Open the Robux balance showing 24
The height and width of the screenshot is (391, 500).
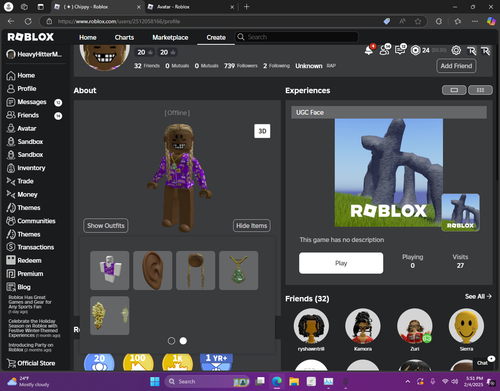[x=420, y=50]
